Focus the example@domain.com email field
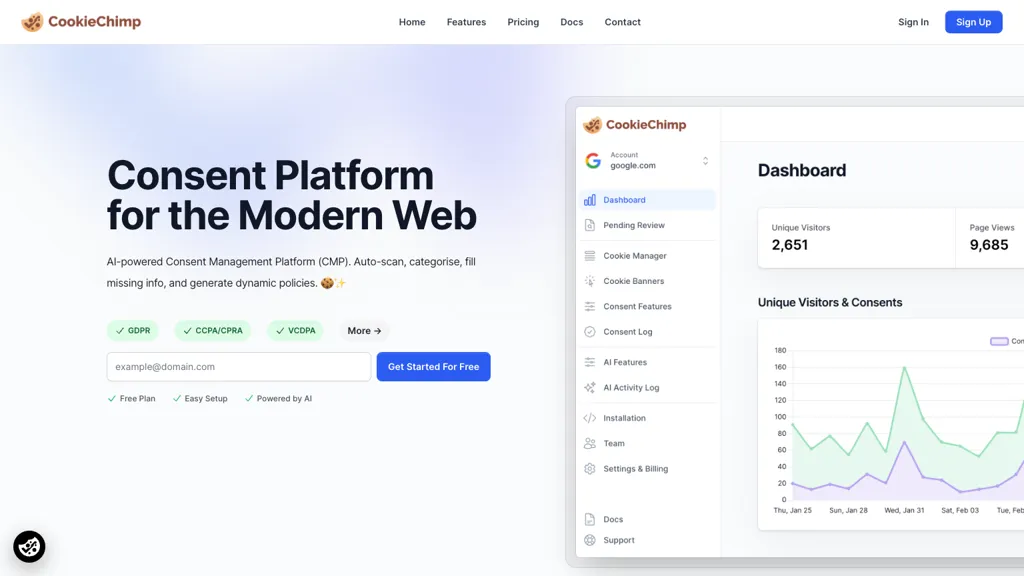Image resolution: width=1024 pixels, height=576 pixels. 239,366
